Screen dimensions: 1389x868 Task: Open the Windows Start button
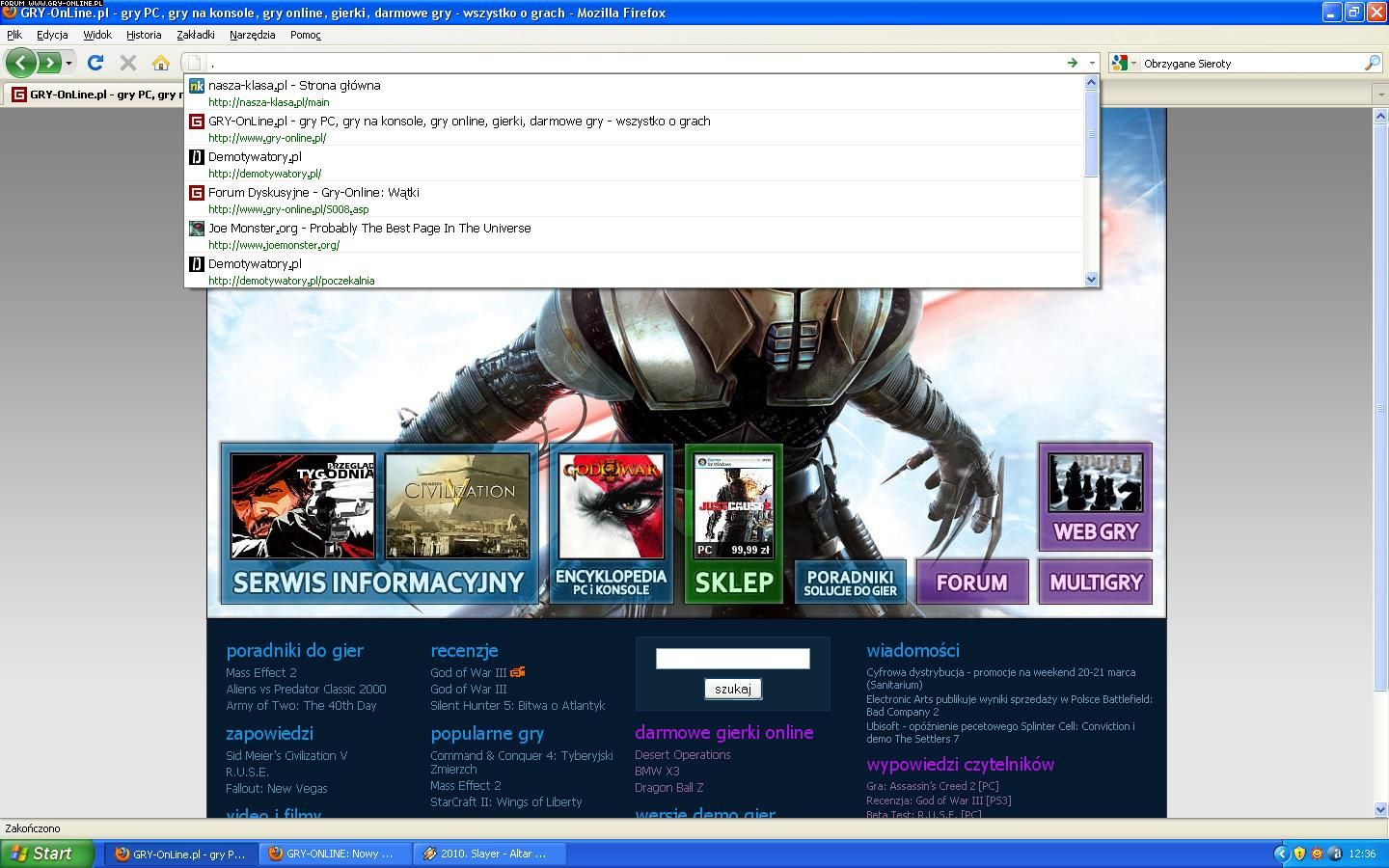[47, 854]
